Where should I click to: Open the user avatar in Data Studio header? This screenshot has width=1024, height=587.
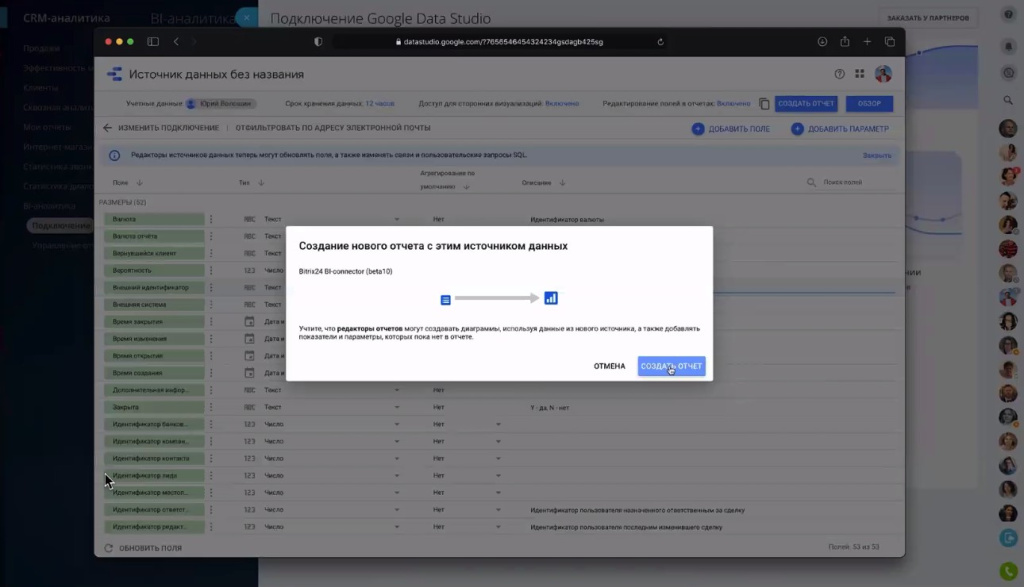coord(883,74)
